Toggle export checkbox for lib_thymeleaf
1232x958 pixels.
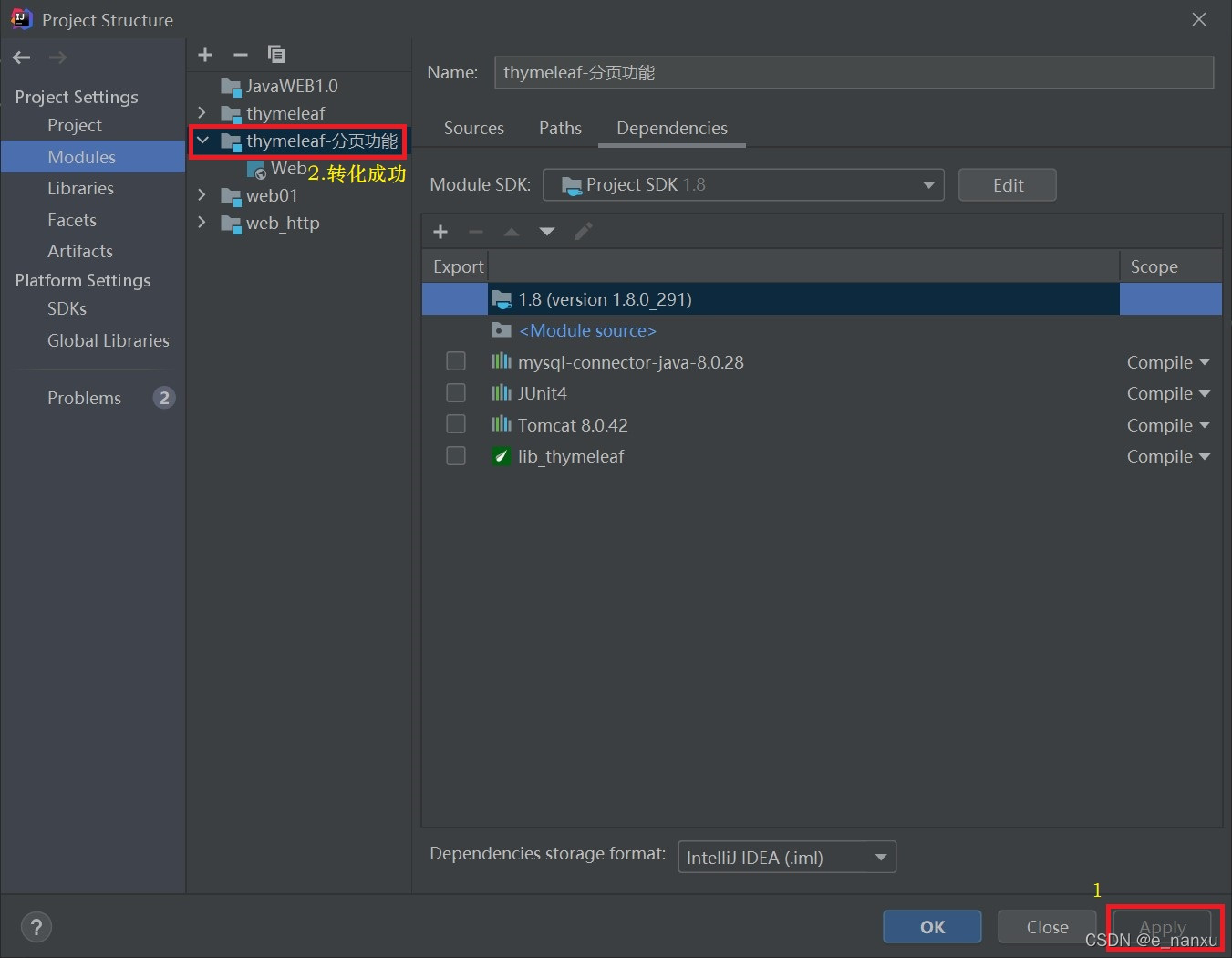click(456, 455)
